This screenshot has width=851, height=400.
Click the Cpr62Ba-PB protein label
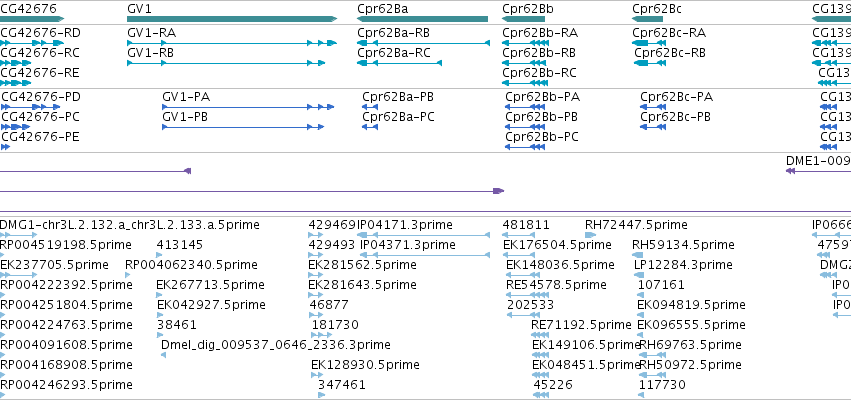click(398, 97)
